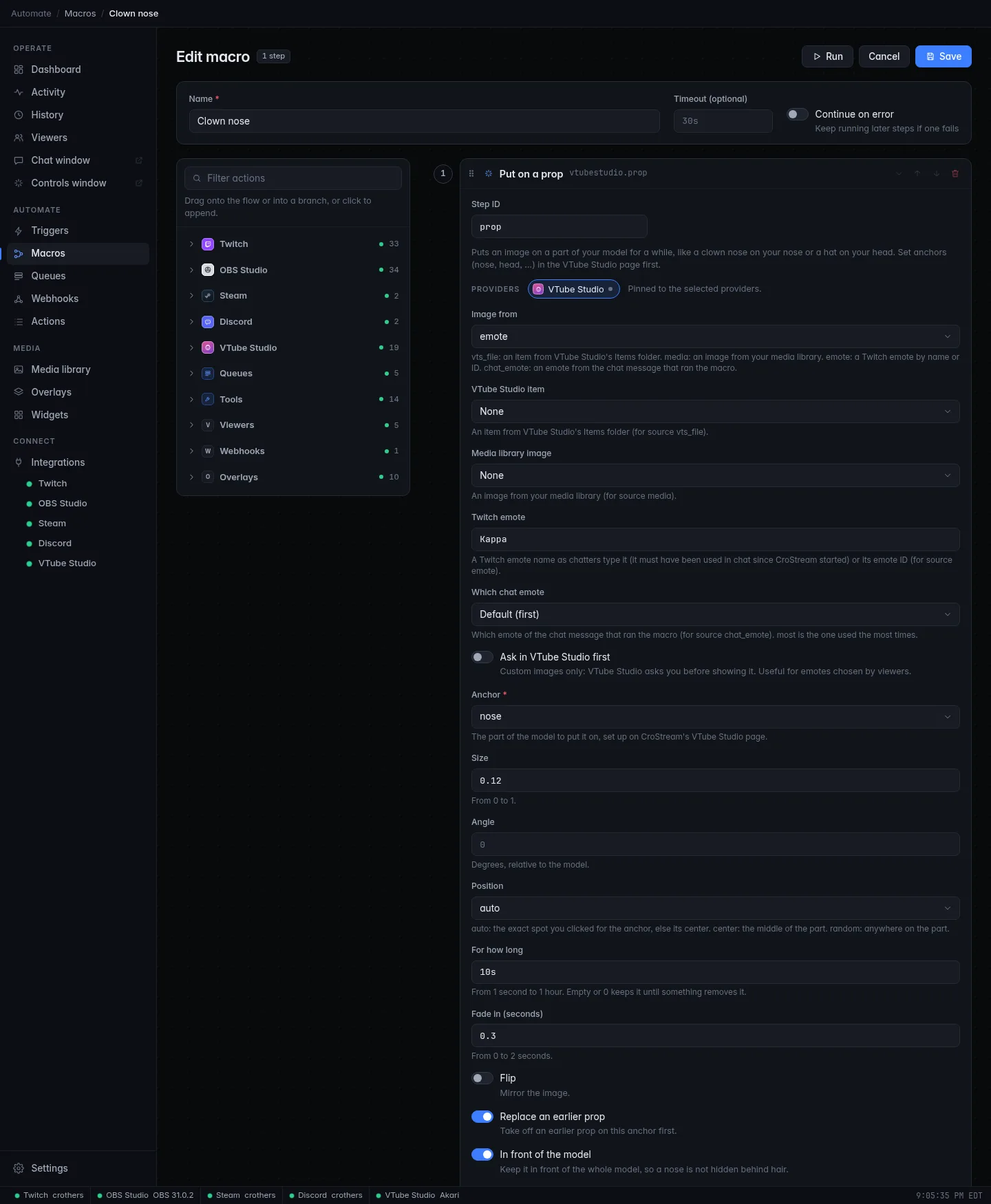Open Media library section
991x1204 pixels.
pyautogui.click(x=78, y=369)
